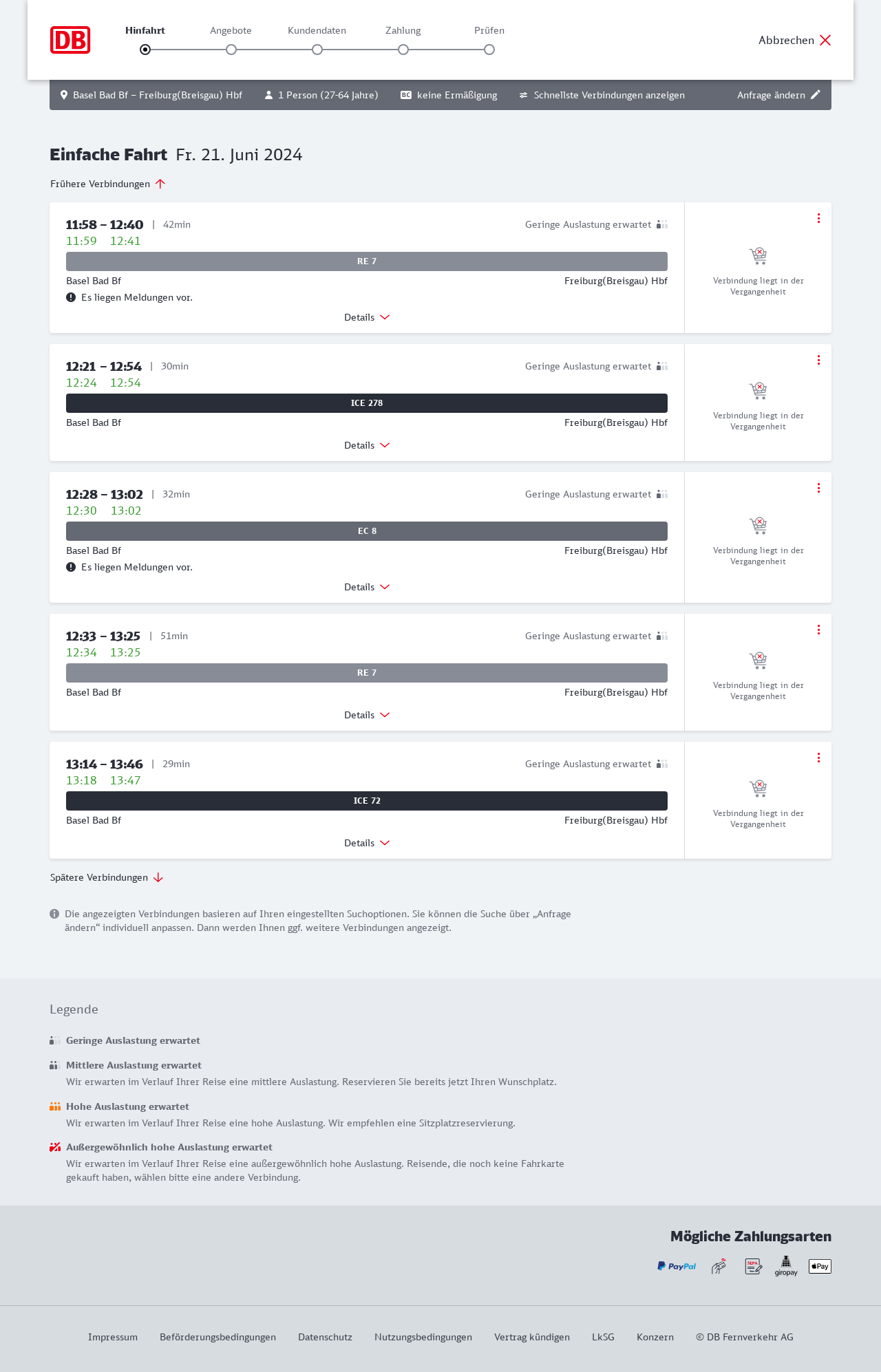Click the PayPal payment logo
Image resolution: width=881 pixels, height=1372 pixels.
[677, 1266]
